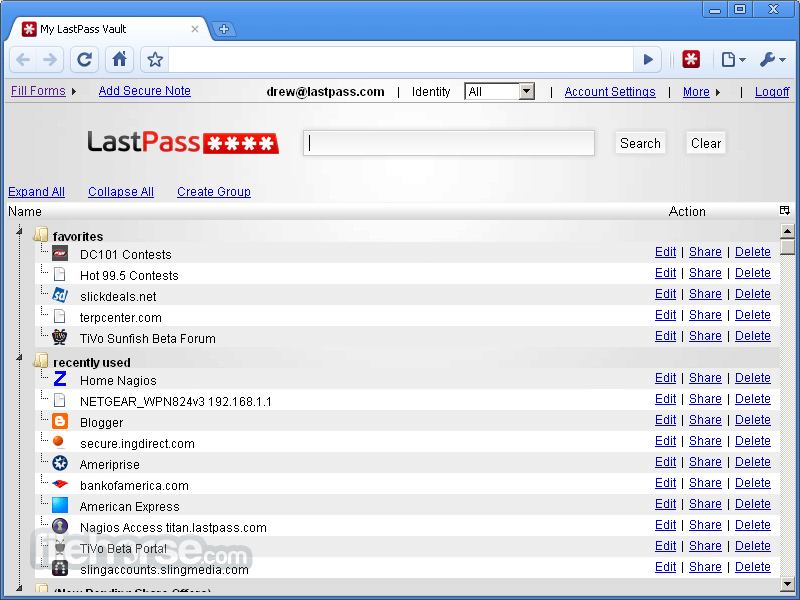
Task: Open the Identity dropdown set to All
Action: [499, 92]
